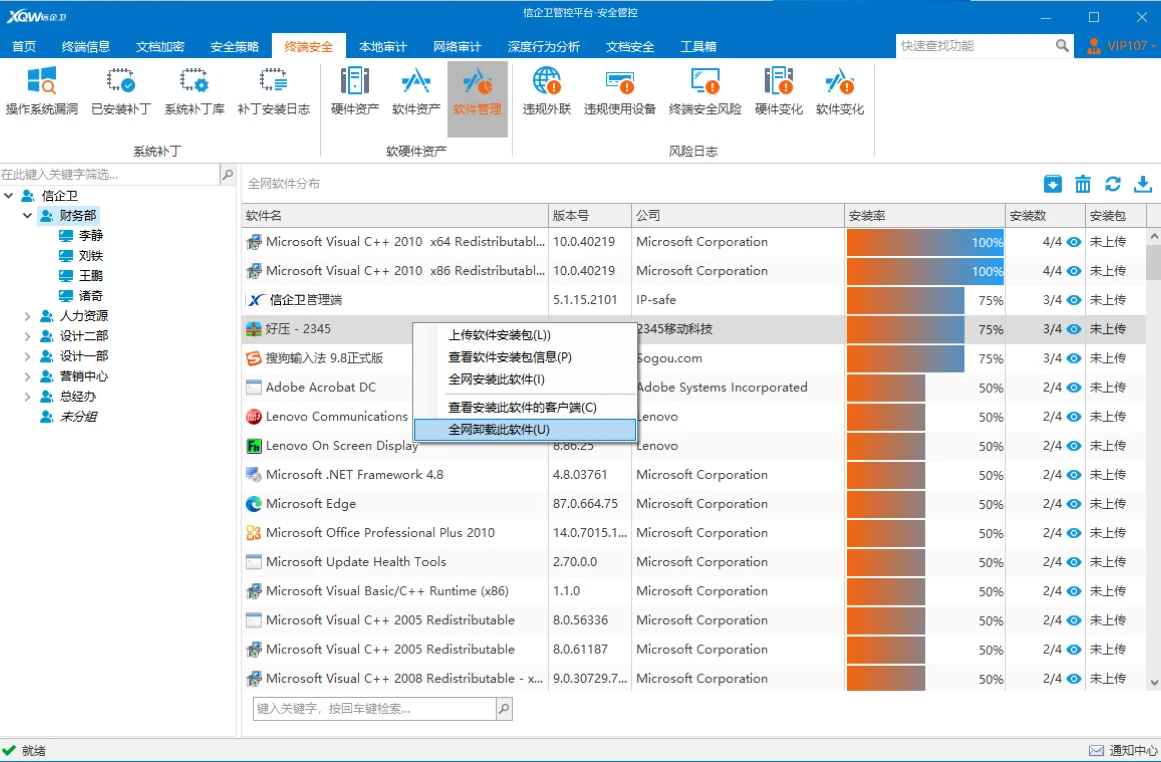
Task: Sort by the 安装数 column header
Action: coord(1045,215)
